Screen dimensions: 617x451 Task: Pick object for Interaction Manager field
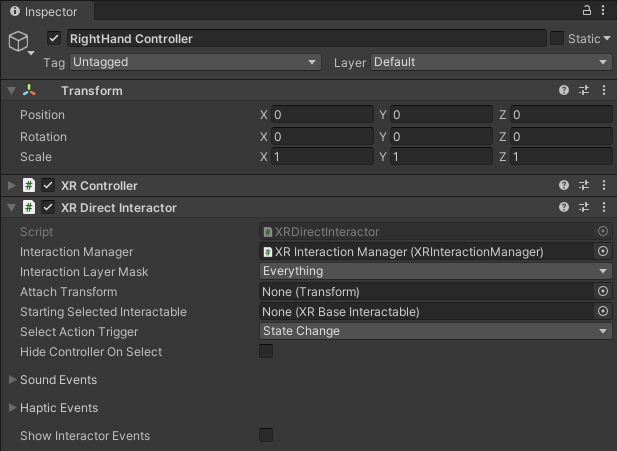602,252
